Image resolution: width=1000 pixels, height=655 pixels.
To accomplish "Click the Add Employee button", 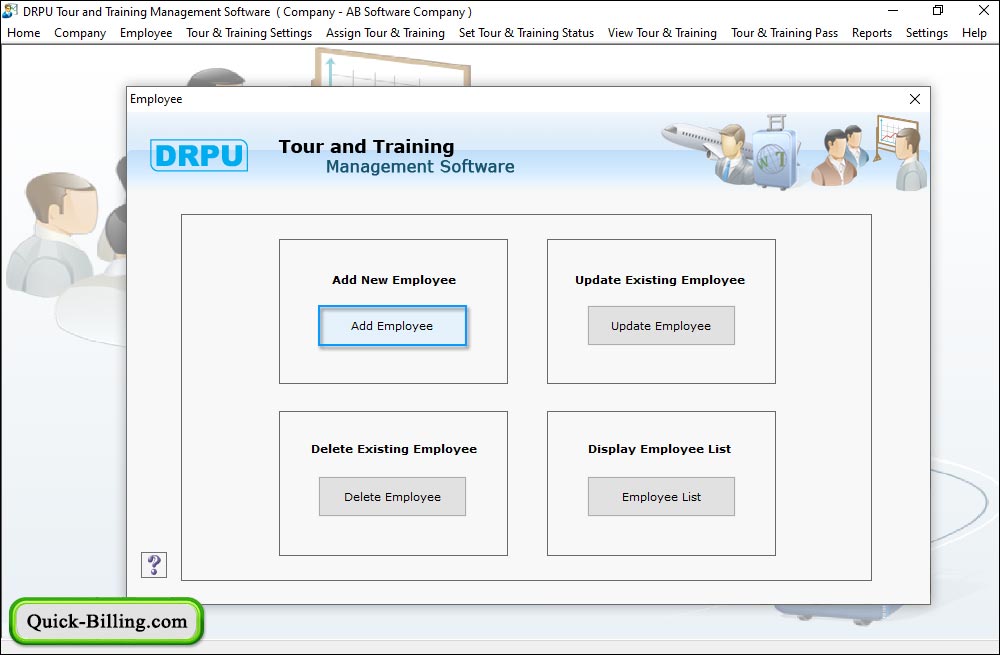I will 392,326.
